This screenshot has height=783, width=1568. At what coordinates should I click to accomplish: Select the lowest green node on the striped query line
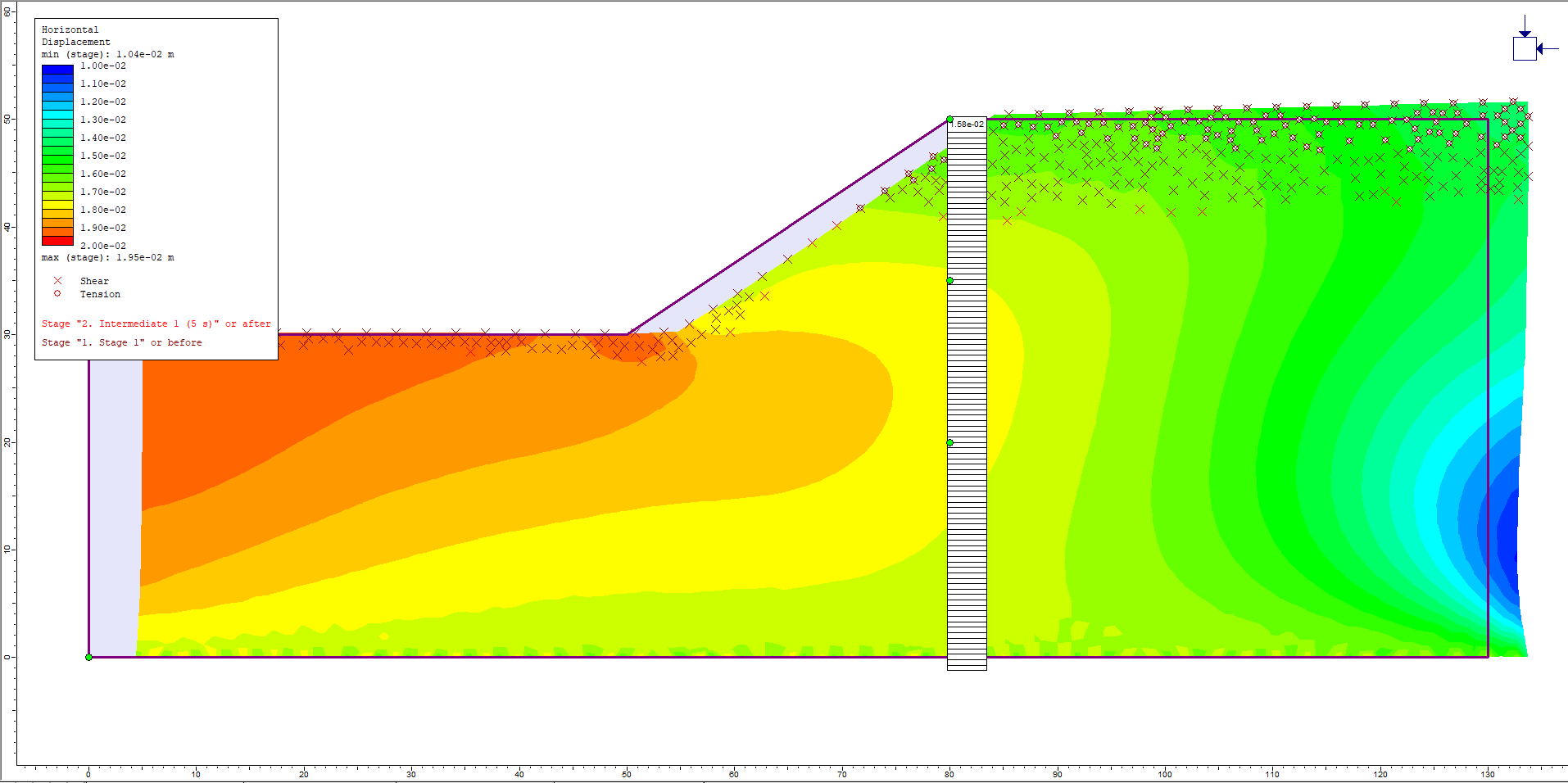tap(949, 442)
